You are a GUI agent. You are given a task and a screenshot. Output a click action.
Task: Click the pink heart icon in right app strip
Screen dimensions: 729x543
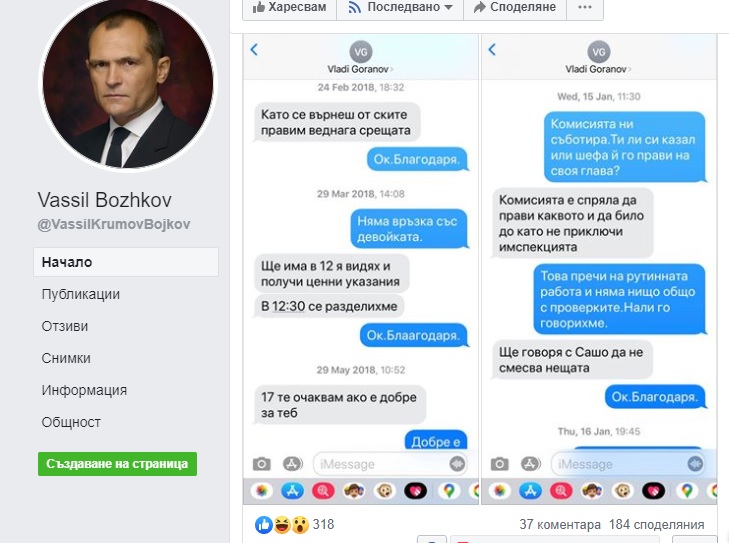[x=653, y=491]
